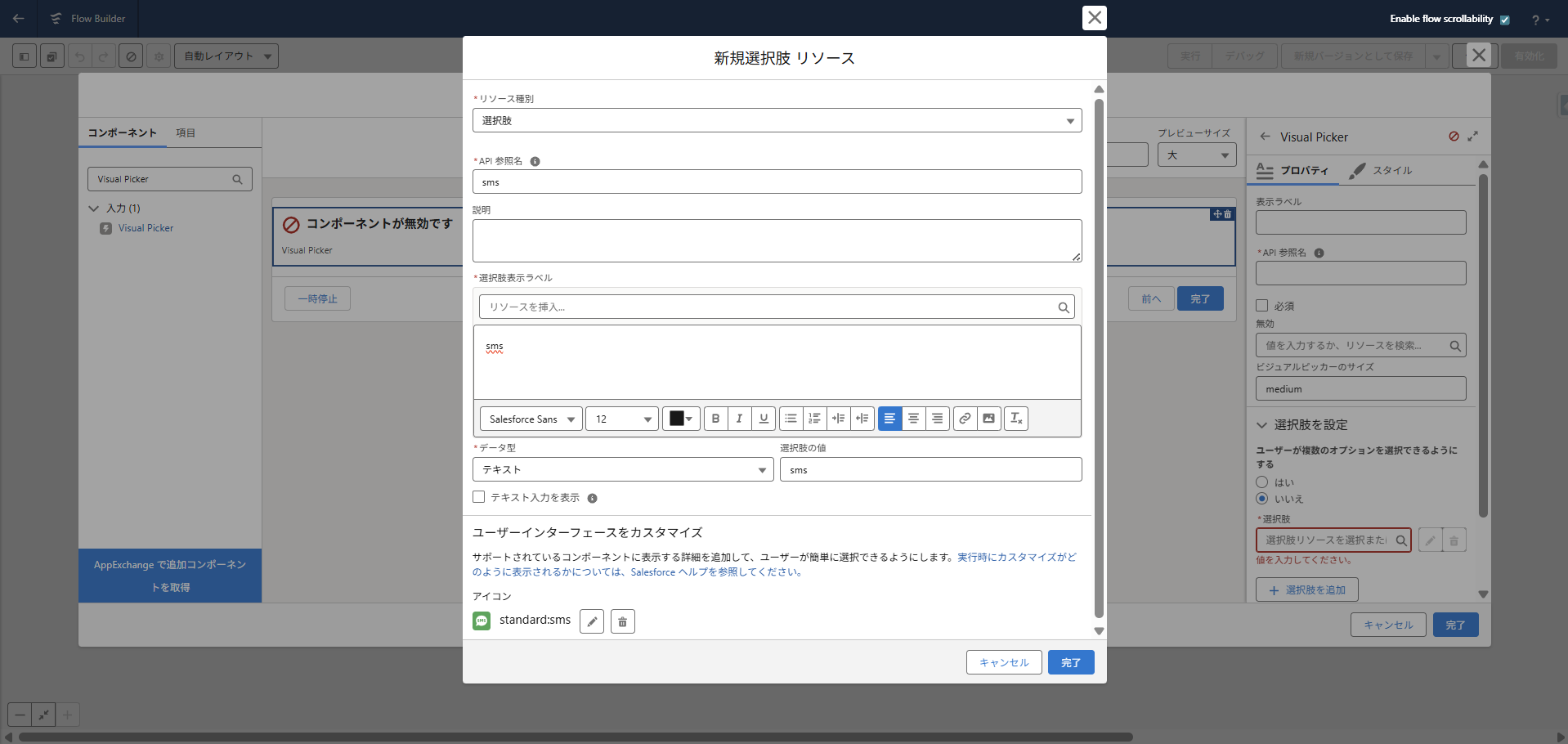This screenshot has width=1568, height=744.
Task: Select the はい radio option
Action: pos(1262,482)
